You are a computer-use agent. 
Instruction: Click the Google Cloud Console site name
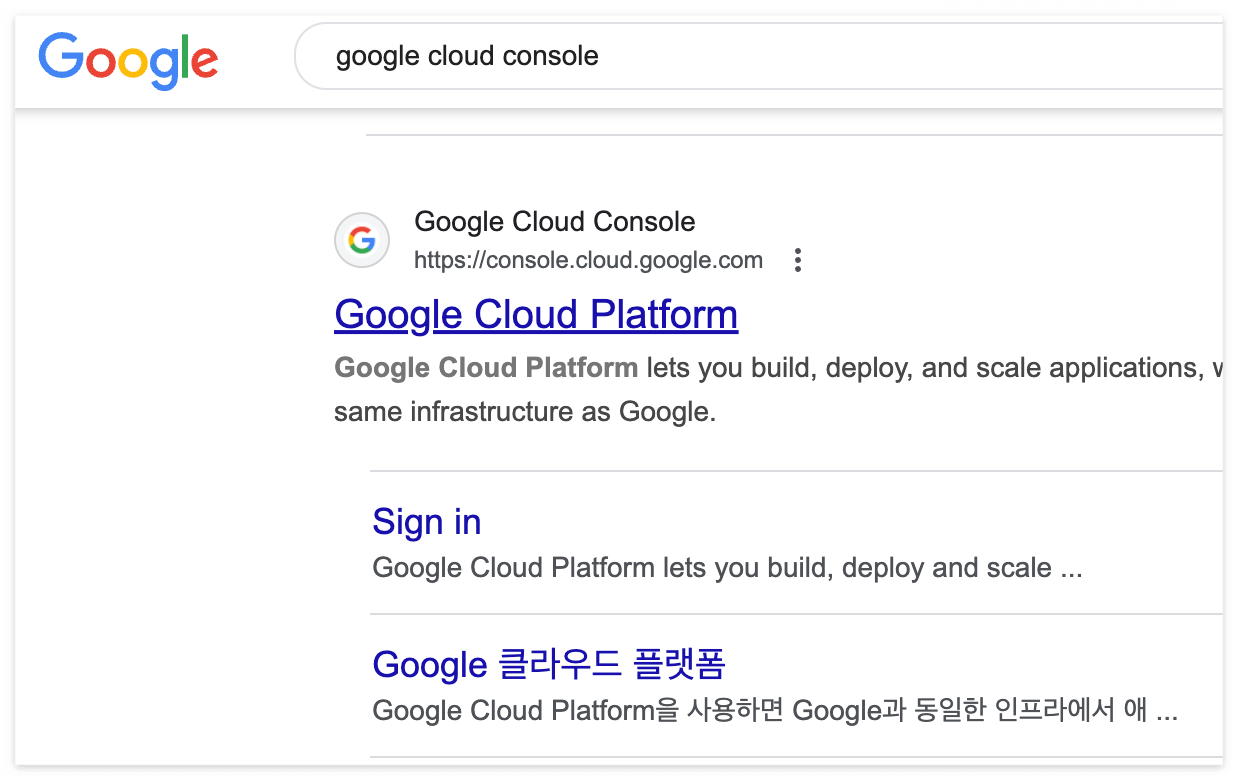pos(554,221)
